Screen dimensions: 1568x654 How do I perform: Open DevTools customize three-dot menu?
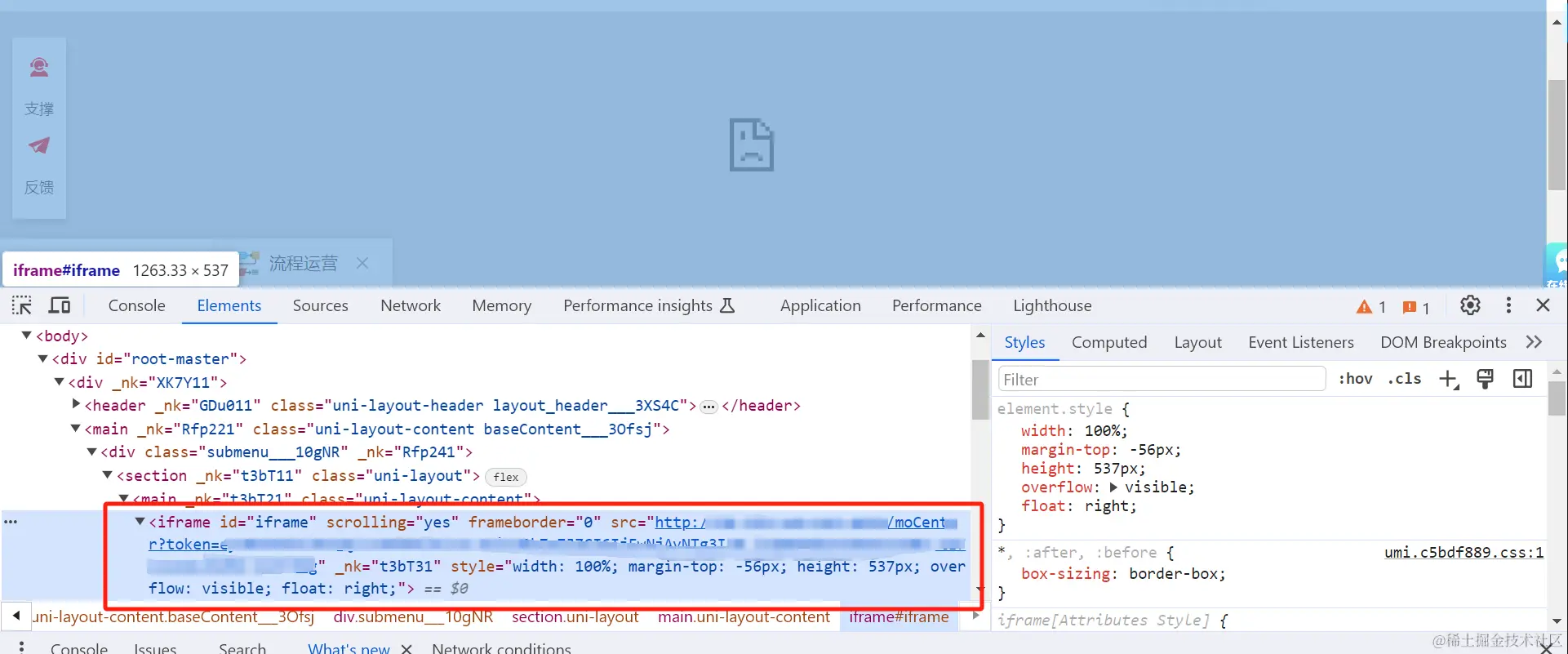click(x=1508, y=305)
